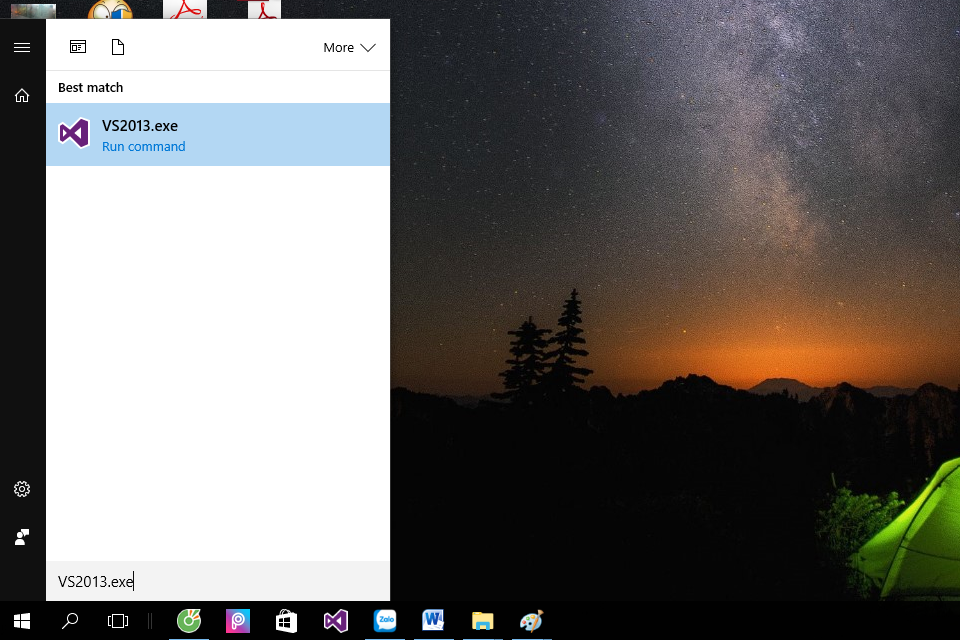Open the Feedback person icon in the sidebar
The image size is (960, 640).
[x=22, y=537]
